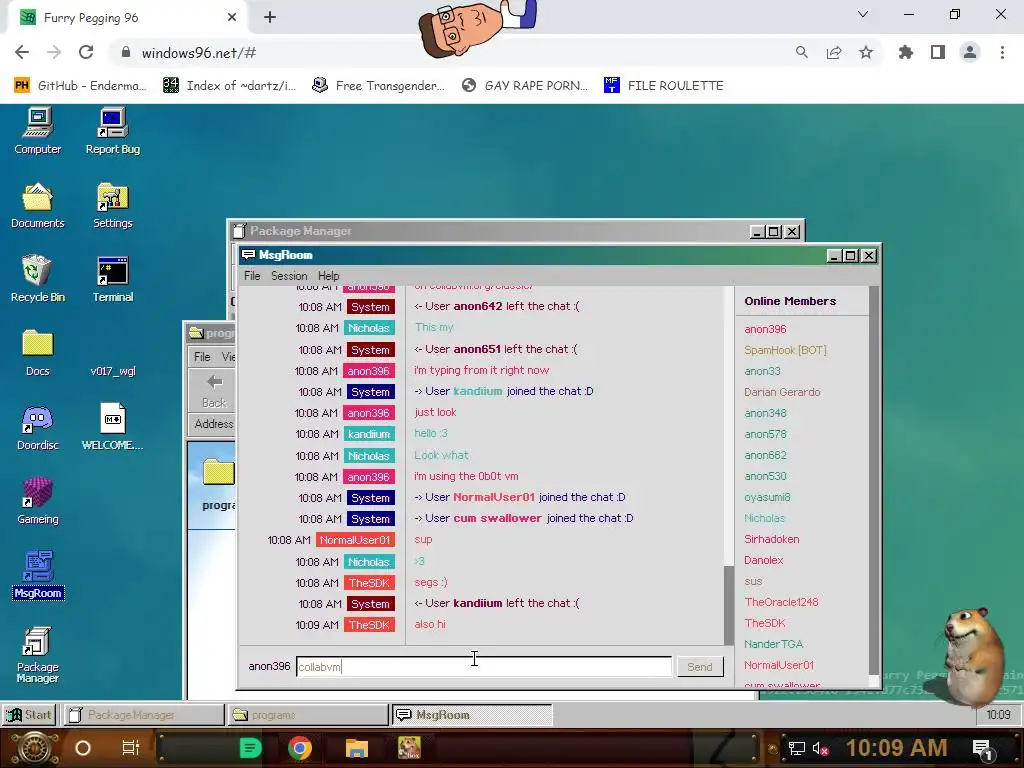Open the FILE ROULETTE bookmark

click(664, 86)
